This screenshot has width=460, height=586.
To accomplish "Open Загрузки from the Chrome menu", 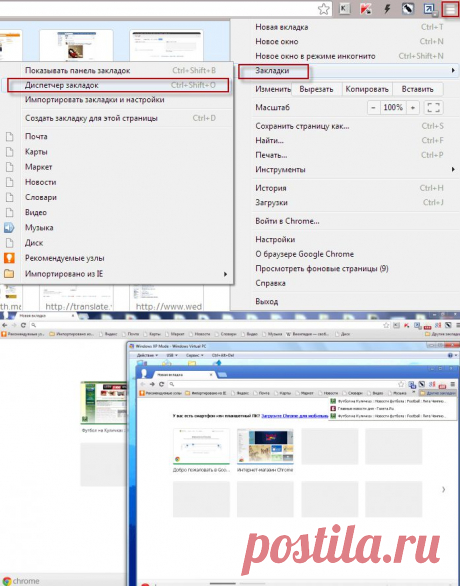I will tap(271, 203).
